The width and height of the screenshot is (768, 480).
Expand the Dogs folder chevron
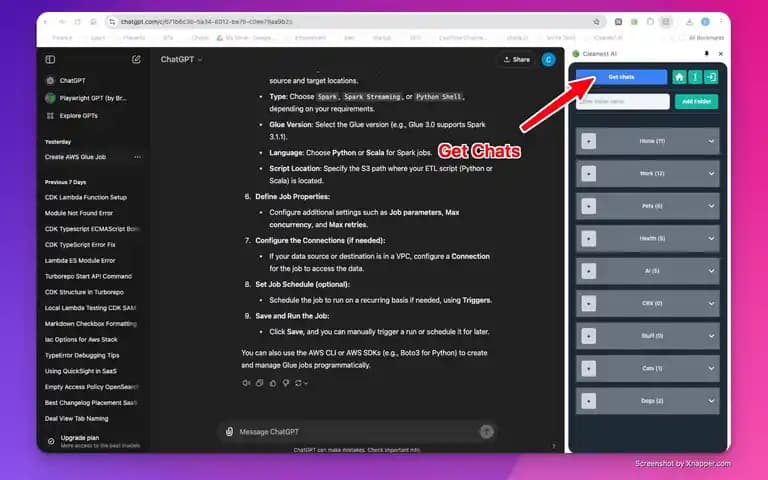(x=711, y=401)
